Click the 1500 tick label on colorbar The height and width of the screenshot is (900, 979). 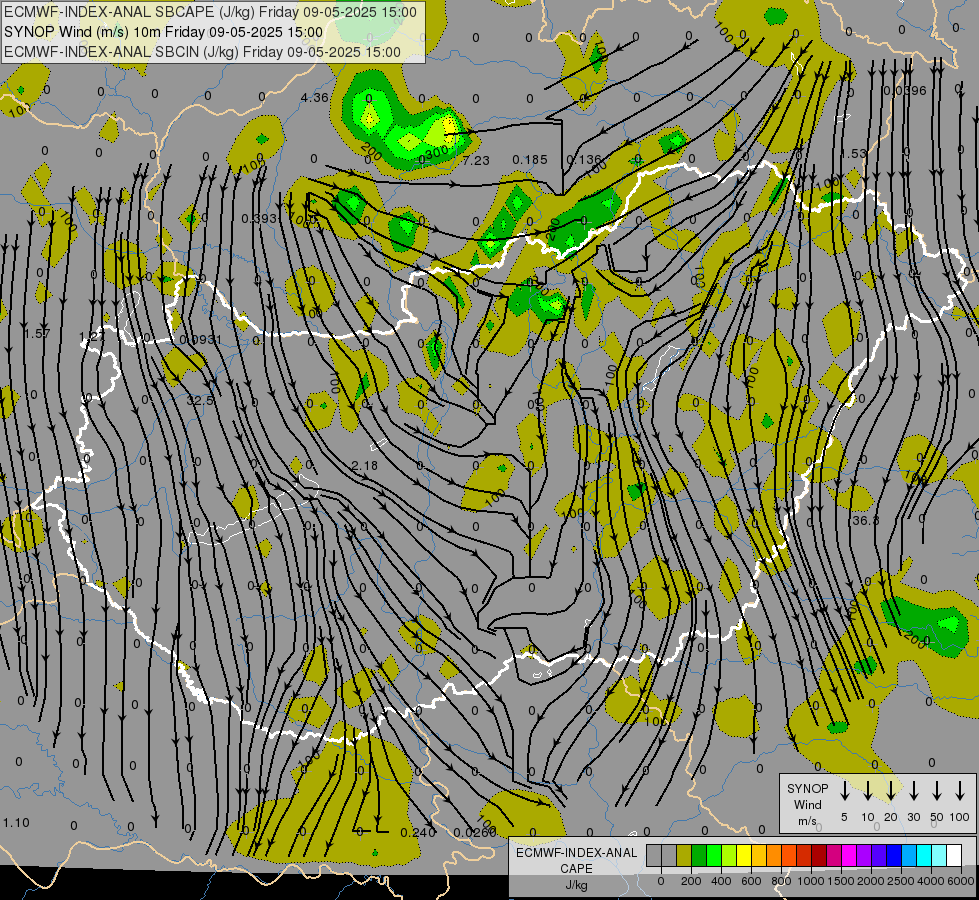(x=841, y=881)
